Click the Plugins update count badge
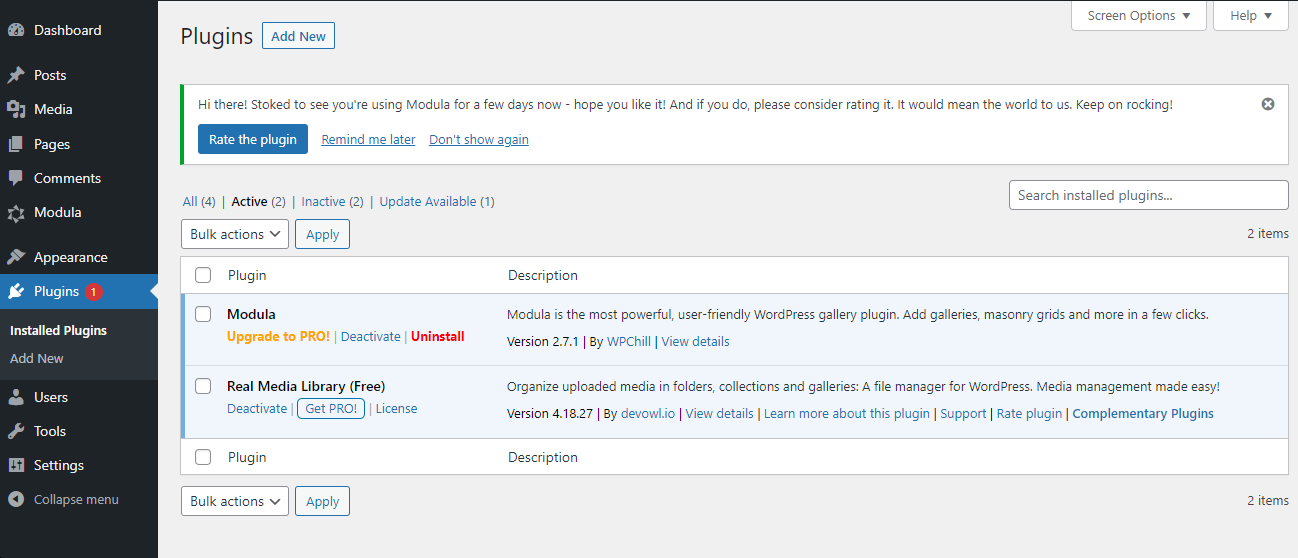The width and height of the screenshot is (1298, 558). 94,292
